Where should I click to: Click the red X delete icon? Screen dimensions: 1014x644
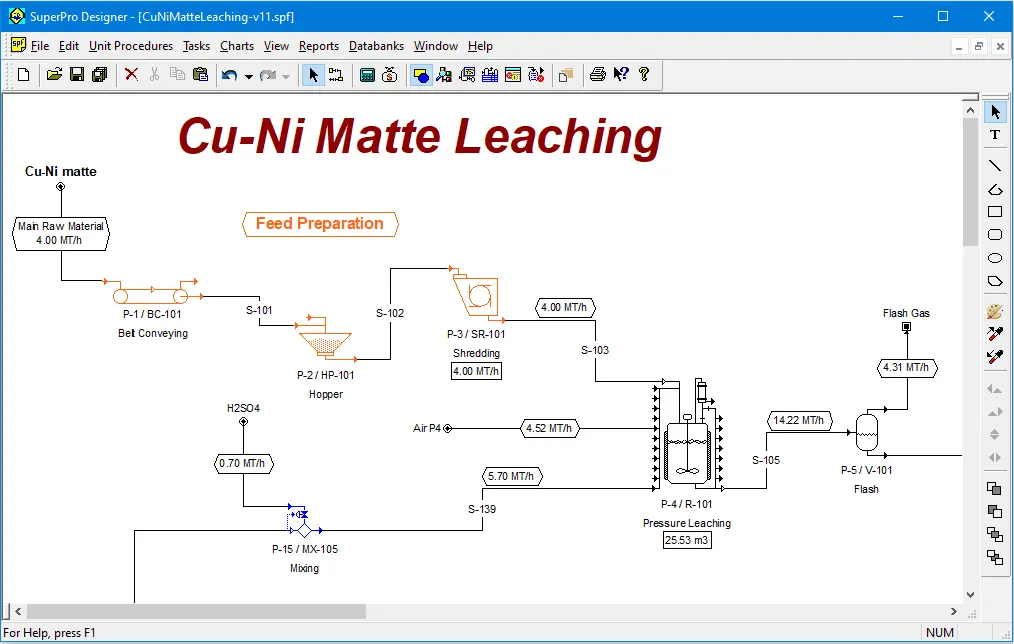point(131,75)
